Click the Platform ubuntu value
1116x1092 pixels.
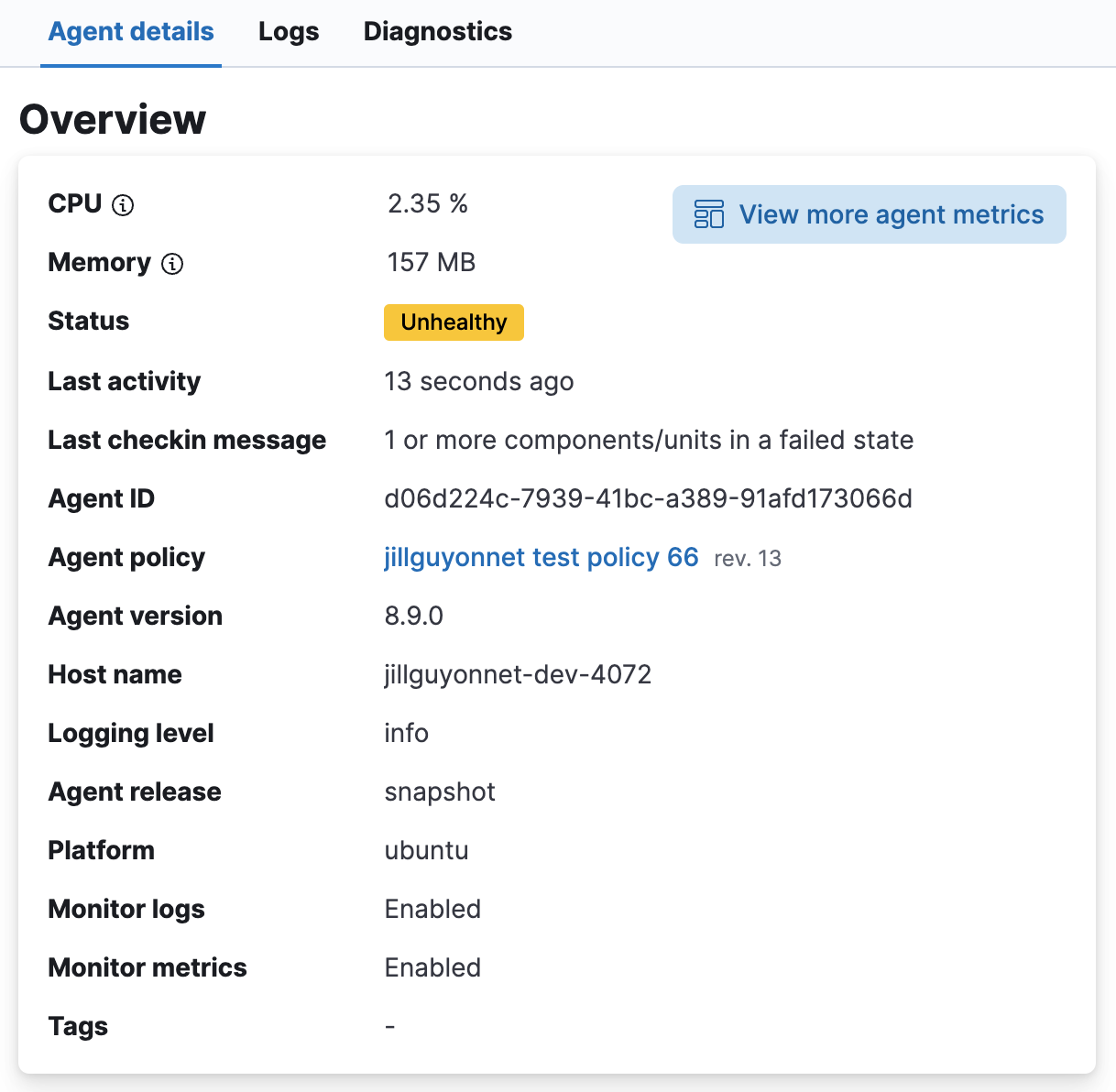tap(426, 850)
